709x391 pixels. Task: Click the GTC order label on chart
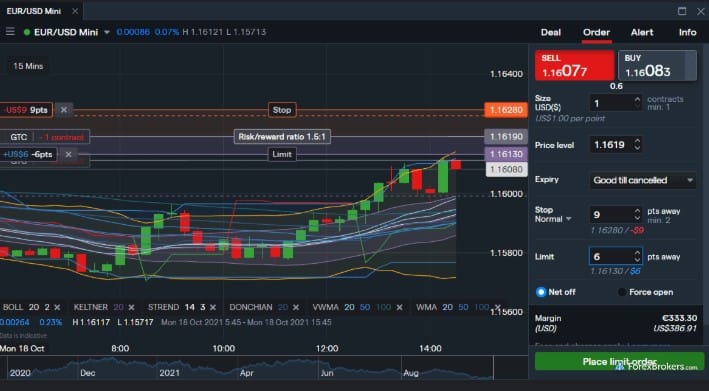coord(19,137)
